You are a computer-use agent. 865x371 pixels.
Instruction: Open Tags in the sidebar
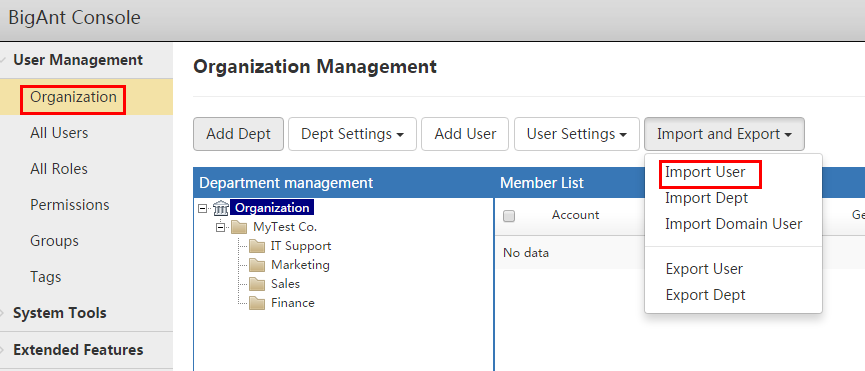(x=45, y=277)
